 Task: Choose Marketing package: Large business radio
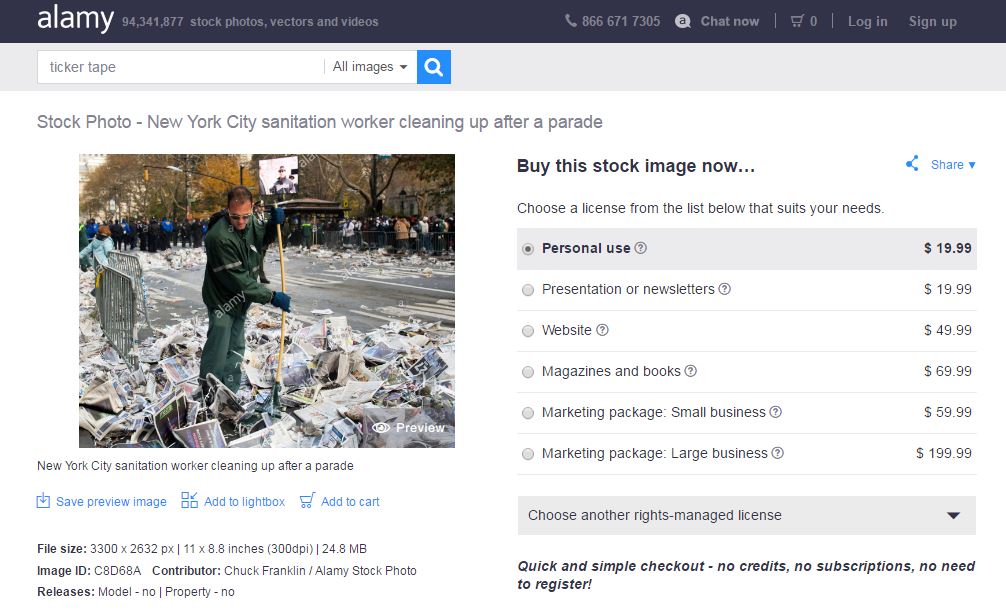(x=528, y=454)
